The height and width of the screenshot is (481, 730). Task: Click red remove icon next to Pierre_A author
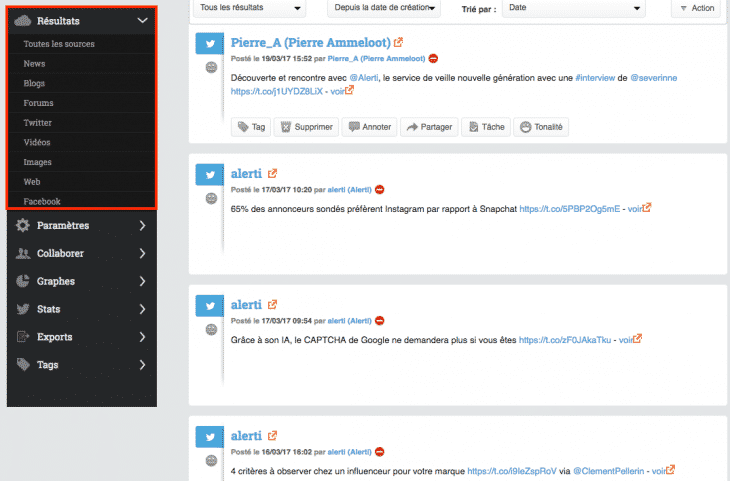coord(433,59)
